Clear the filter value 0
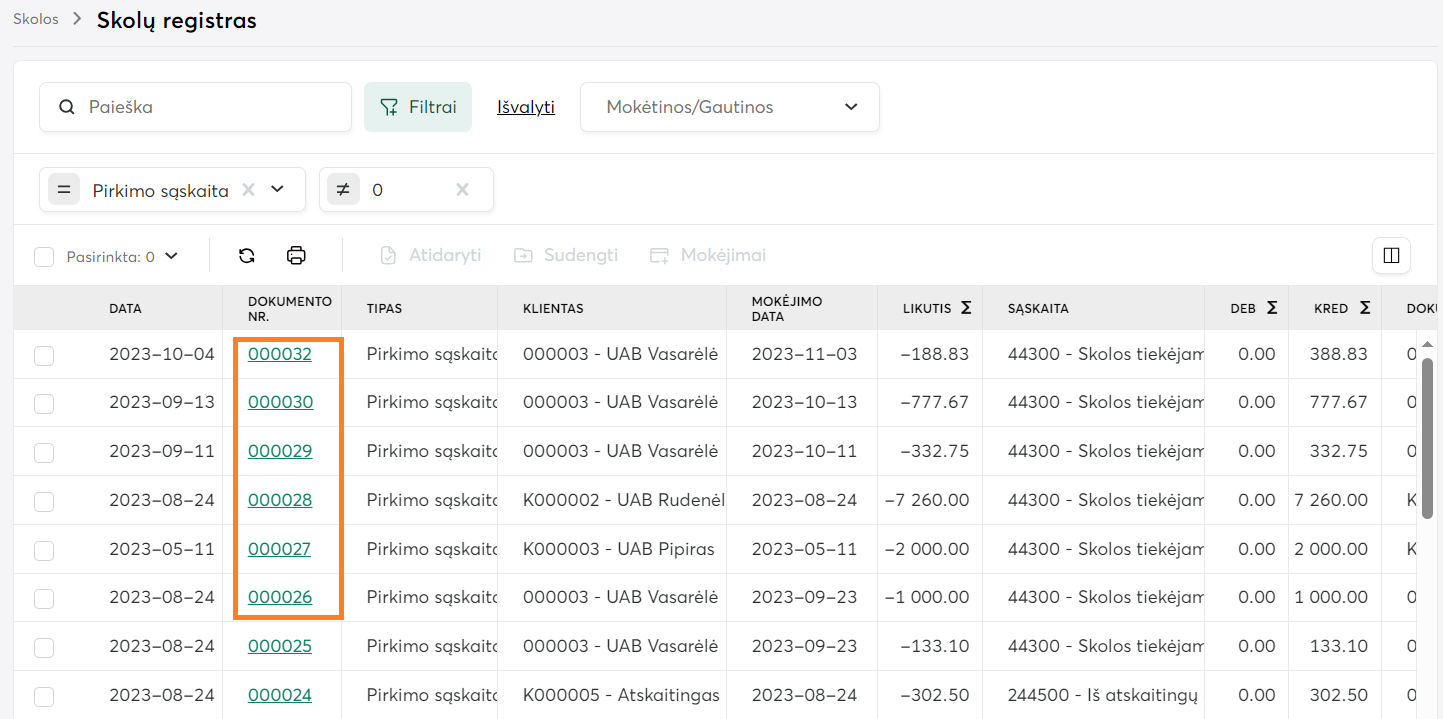The image size is (1443, 719). pos(462,190)
